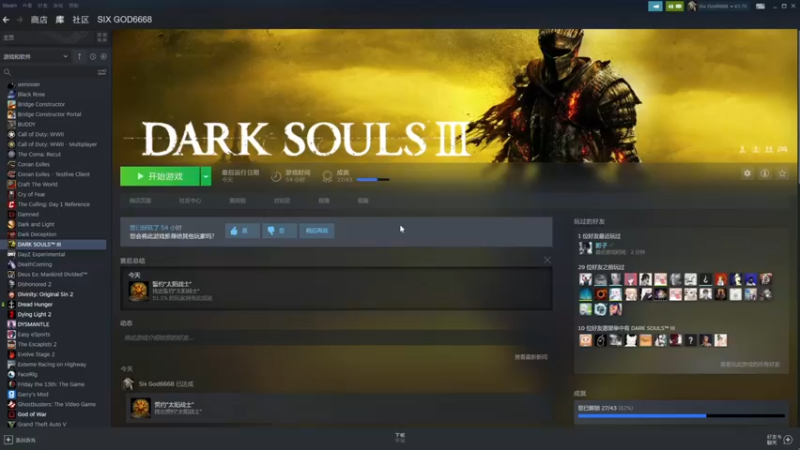This screenshot has width=800, height=450.
Task: Click green 开始游戏 play button
Action: point(160,176)
